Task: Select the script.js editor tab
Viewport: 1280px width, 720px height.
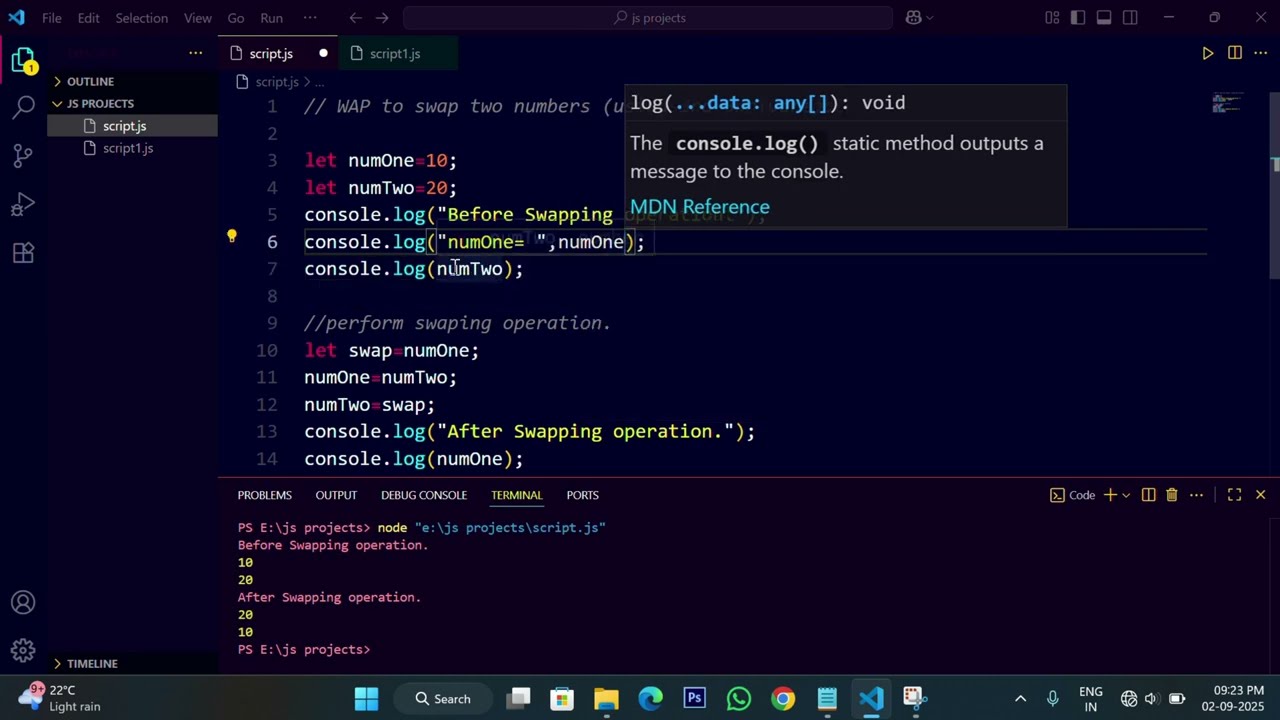Action: [278, 53]
